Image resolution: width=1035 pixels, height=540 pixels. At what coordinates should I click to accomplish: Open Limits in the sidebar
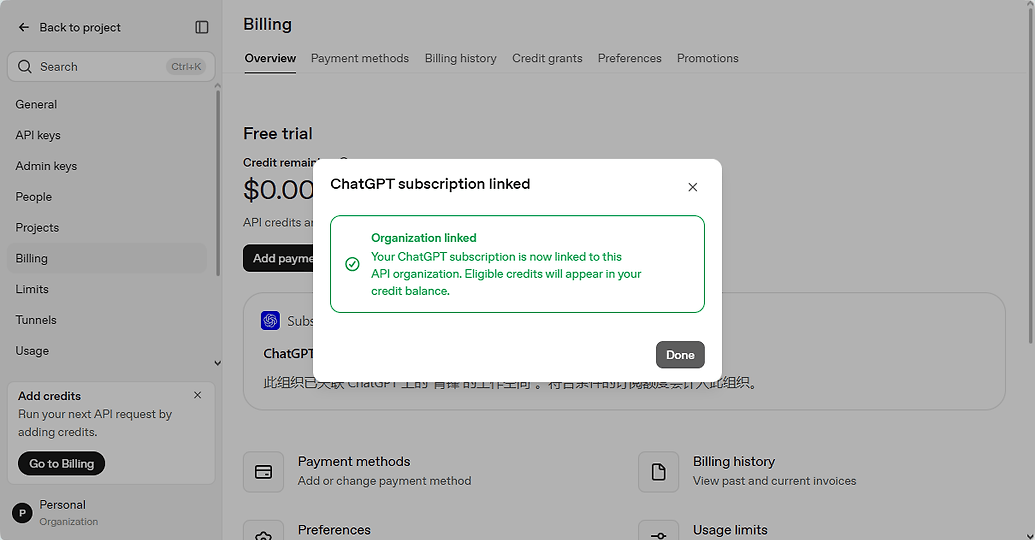tap(107, 289)
